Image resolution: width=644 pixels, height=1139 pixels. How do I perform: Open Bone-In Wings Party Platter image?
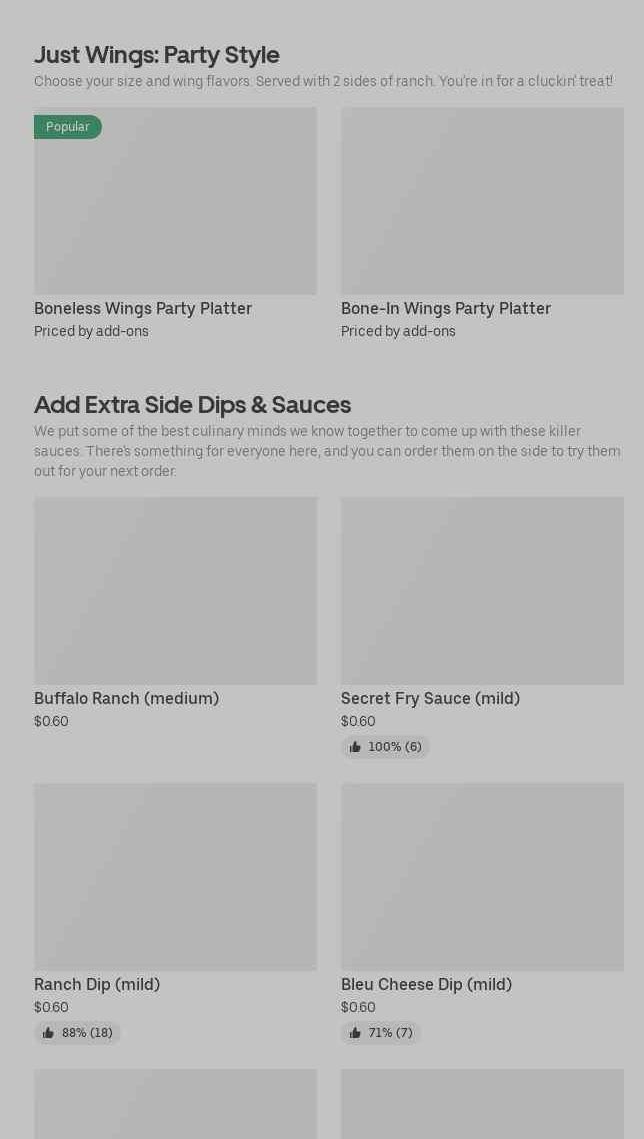coord(482,201)
